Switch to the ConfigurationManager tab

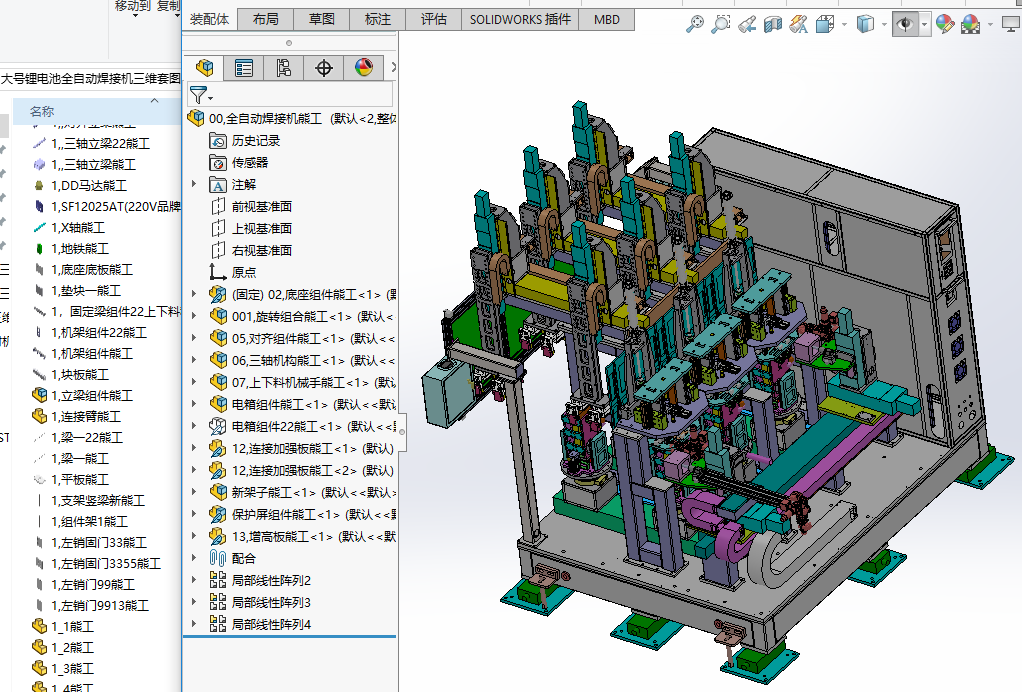coord(284,67)
